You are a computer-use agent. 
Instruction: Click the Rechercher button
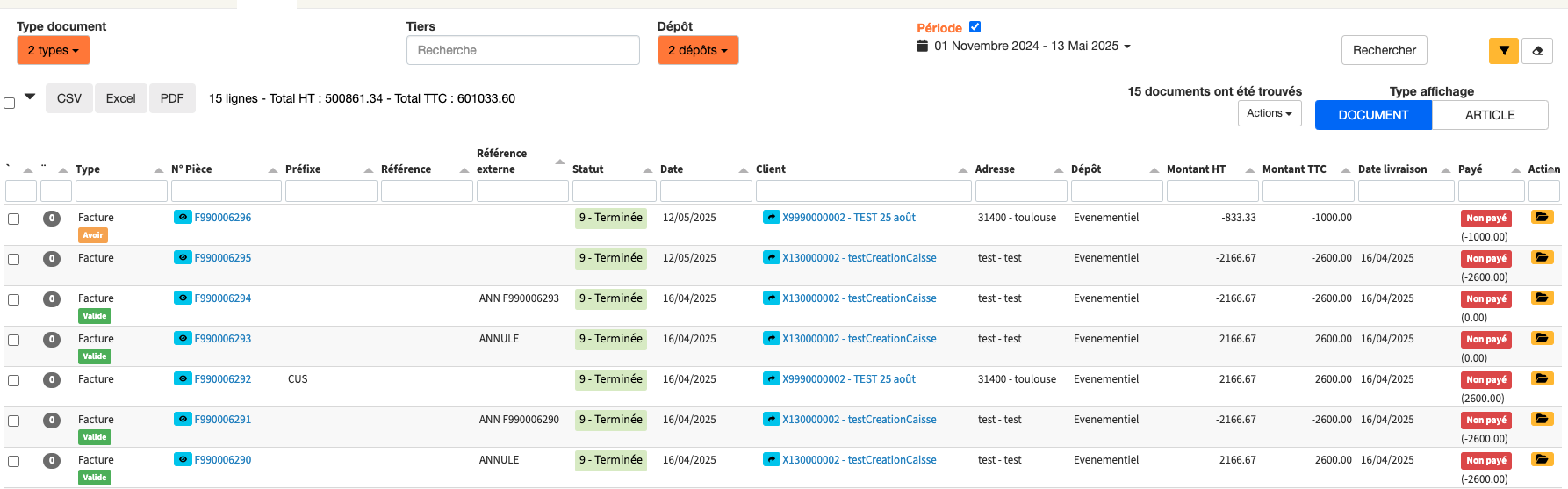(1385, 50)
